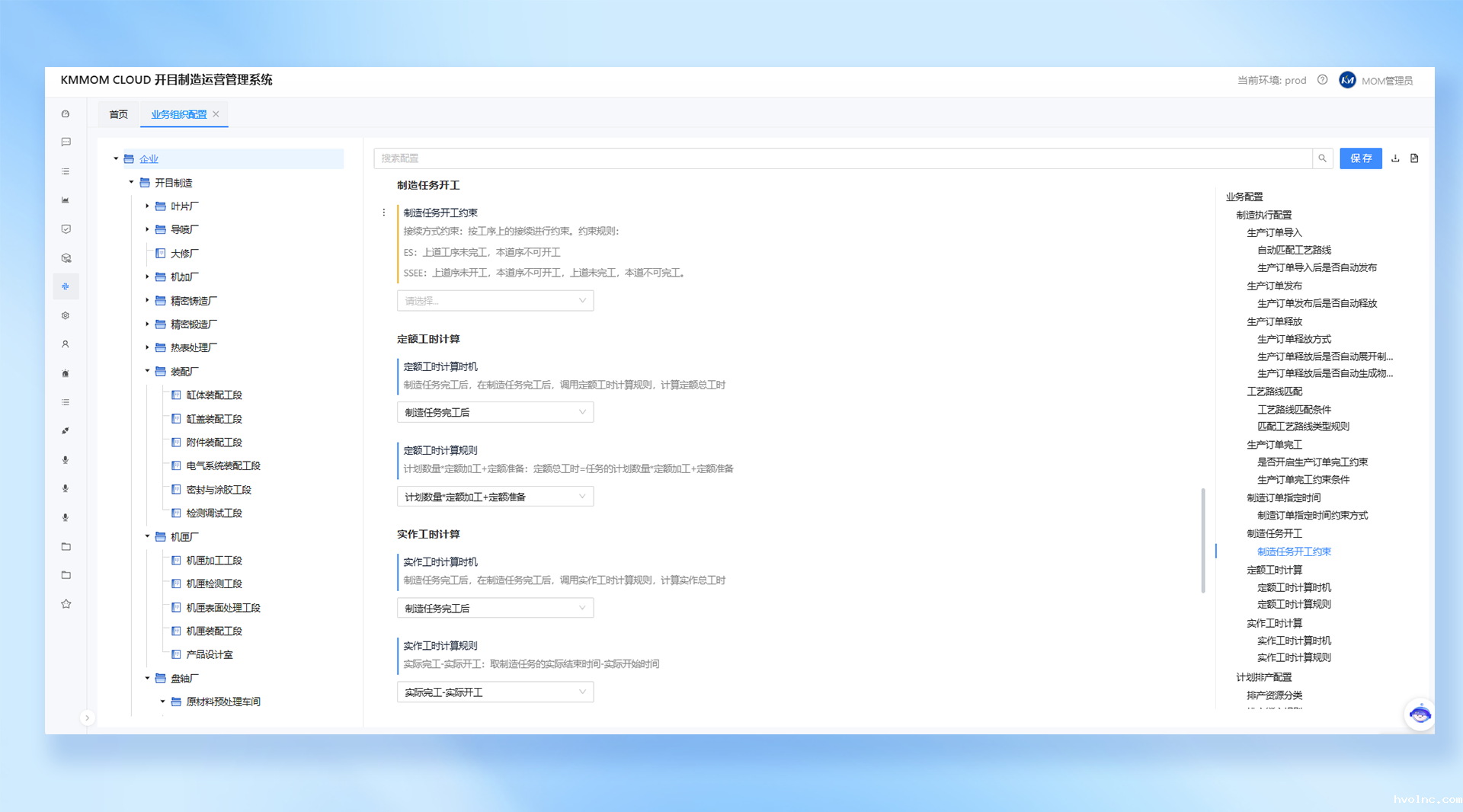Close the 业务组织配置 tab

pyautogui.click(x=216, y=114)
